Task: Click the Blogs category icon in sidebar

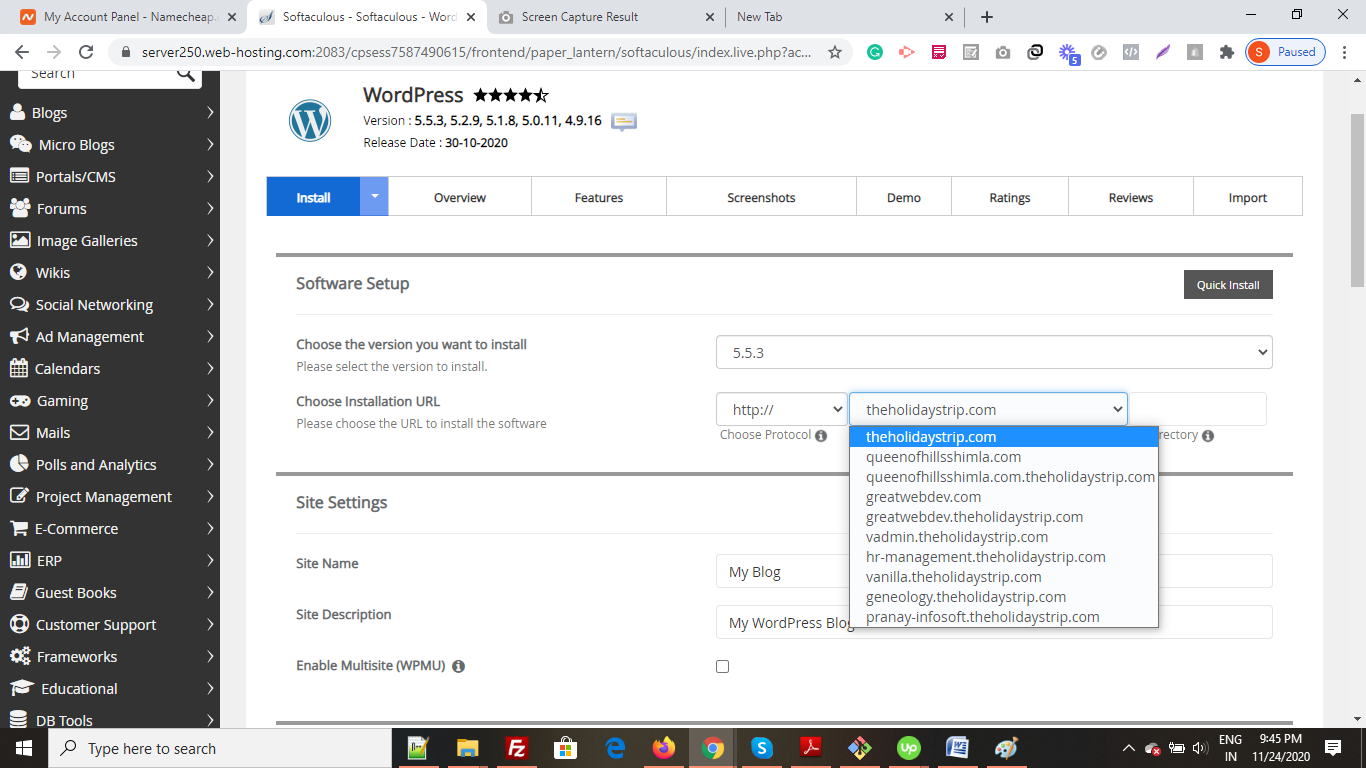Action: tap(18, 113)
